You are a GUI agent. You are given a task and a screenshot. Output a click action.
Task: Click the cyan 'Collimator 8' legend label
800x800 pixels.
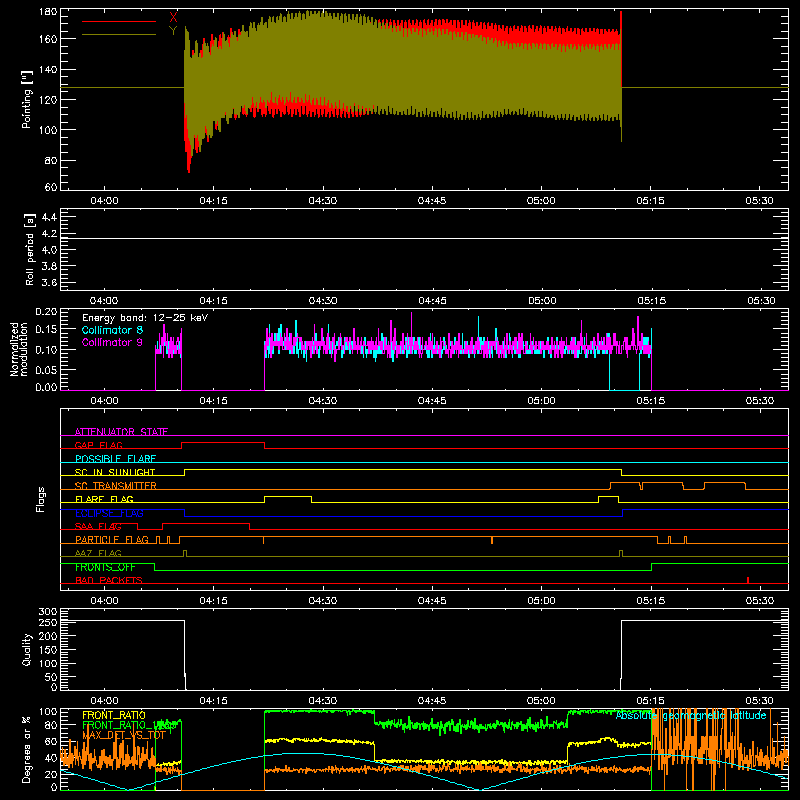112,330
